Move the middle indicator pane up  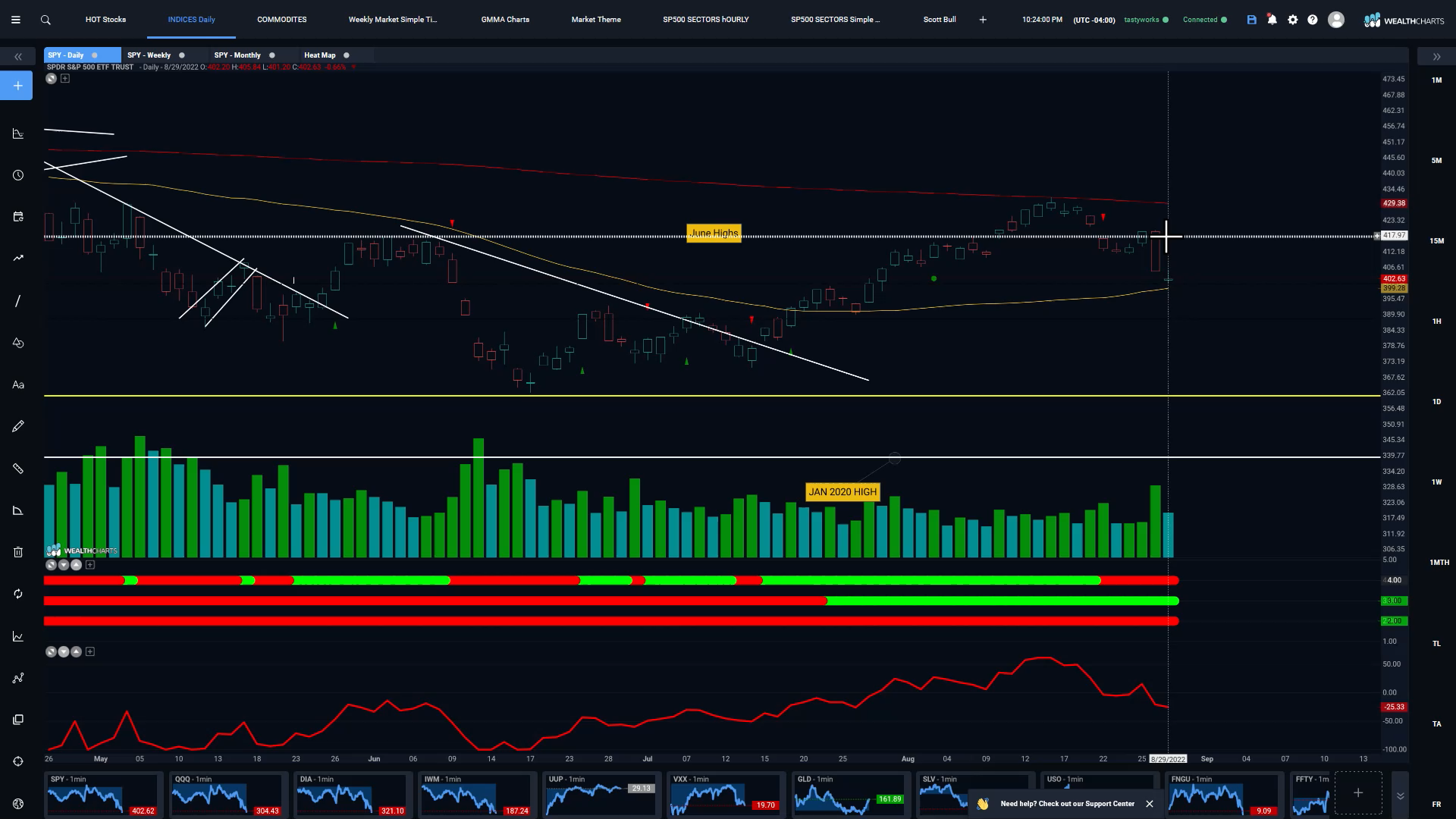tap(76, 565)
